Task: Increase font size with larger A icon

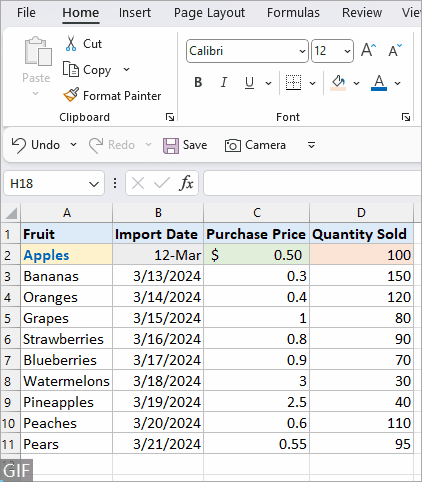Action: point(368,51)
